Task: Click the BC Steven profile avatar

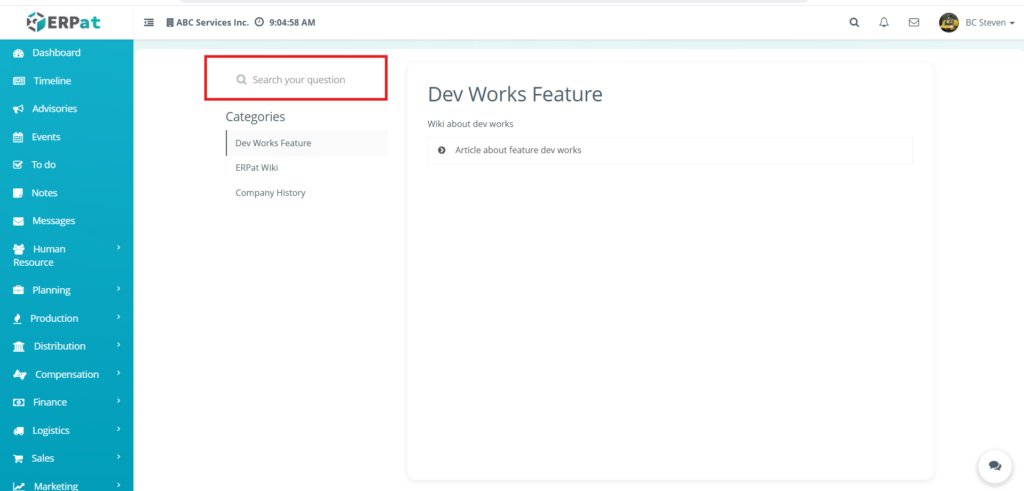Action: pos(948,22)
